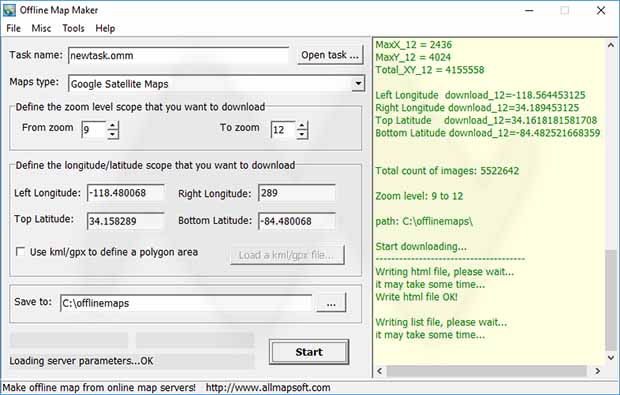This screenshot has height=395, width=620.
Task: Click the Top Latitude field
Action: pos(125,221)
